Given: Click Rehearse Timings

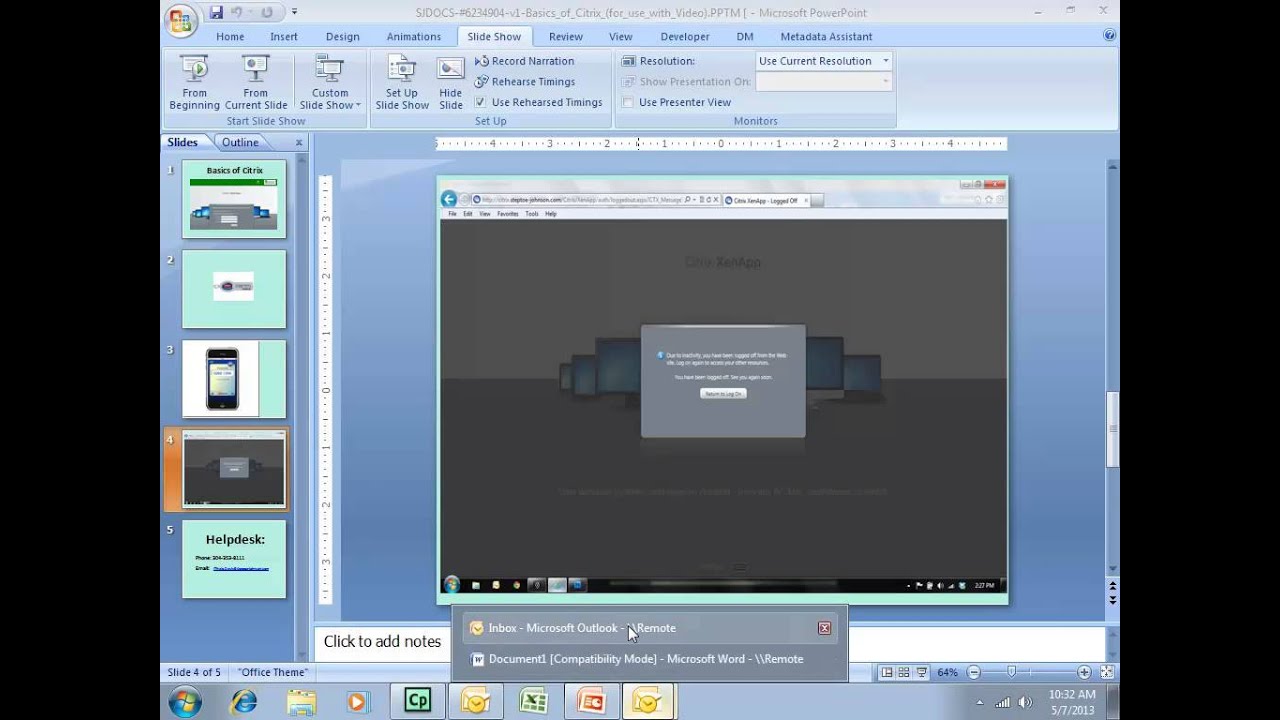Looking at the screenshot, I should [524, 82].
